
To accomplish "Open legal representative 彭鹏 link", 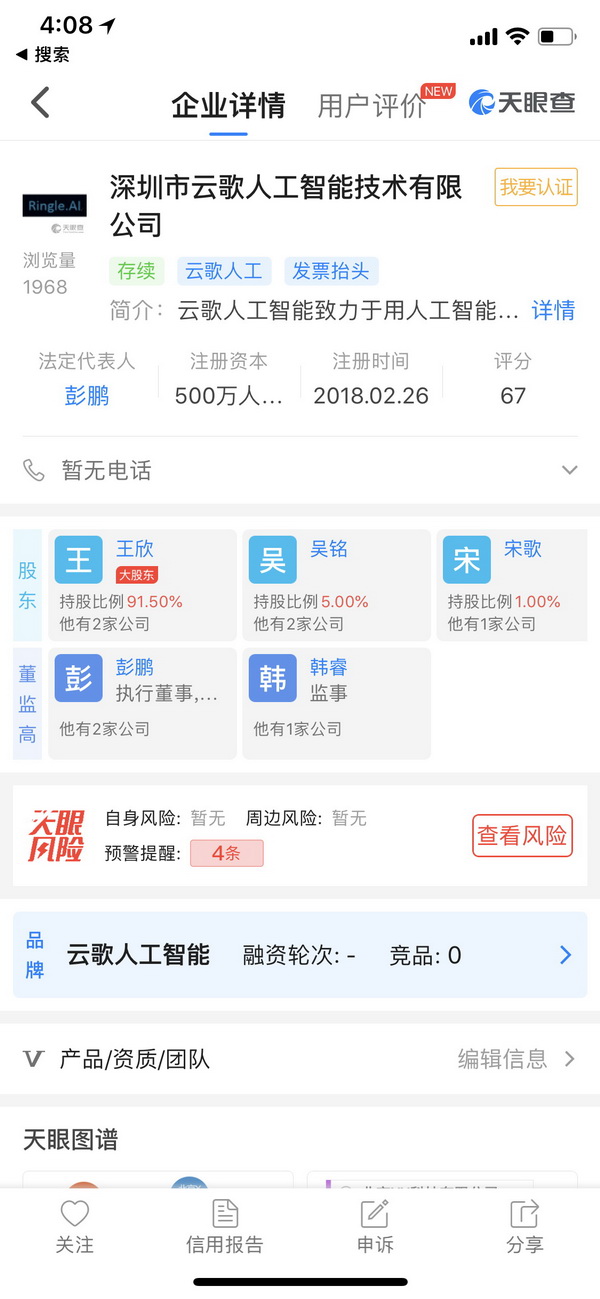I will 87,396.
